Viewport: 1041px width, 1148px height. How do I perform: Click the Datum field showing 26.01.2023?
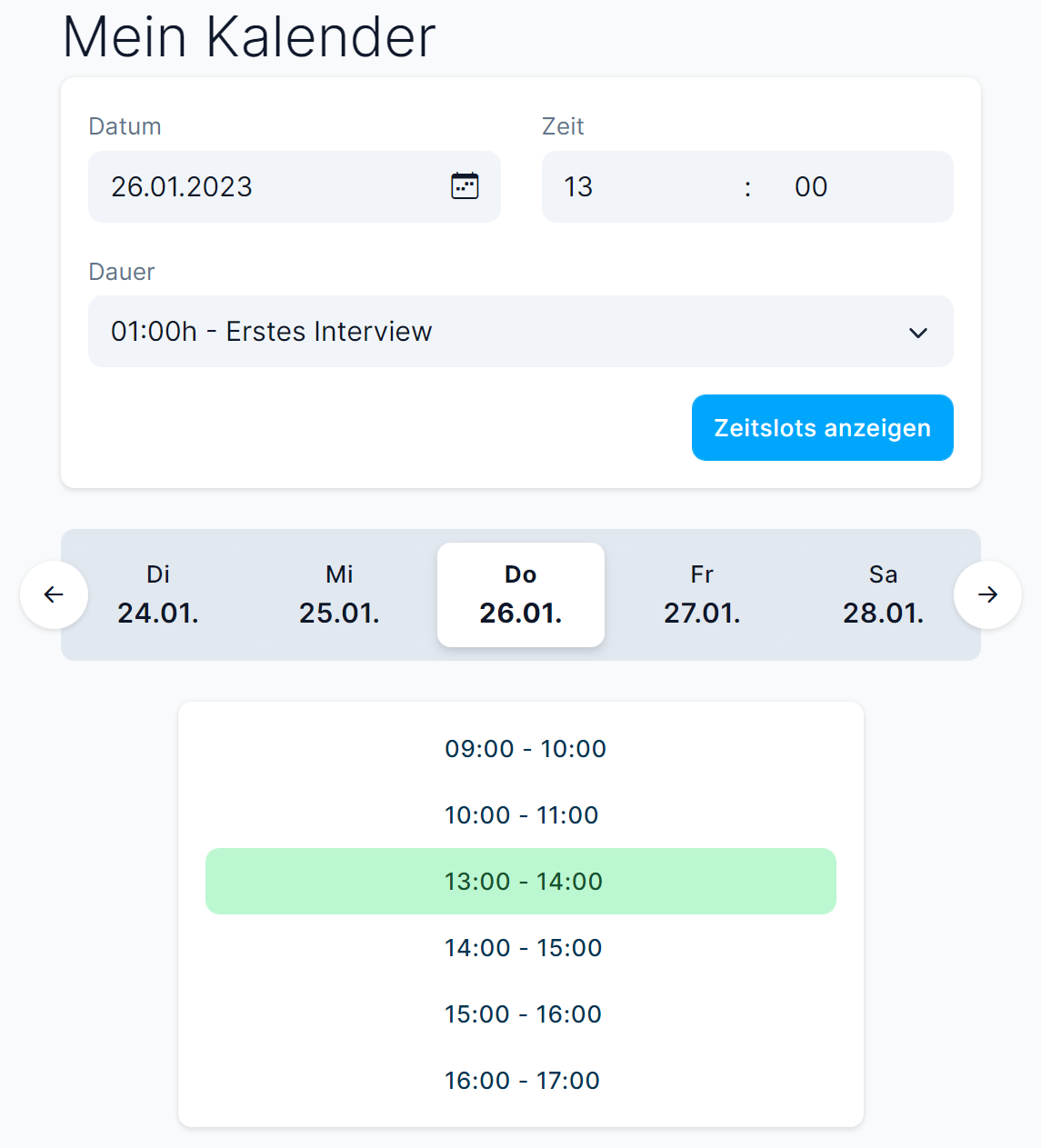pos(264,187)
